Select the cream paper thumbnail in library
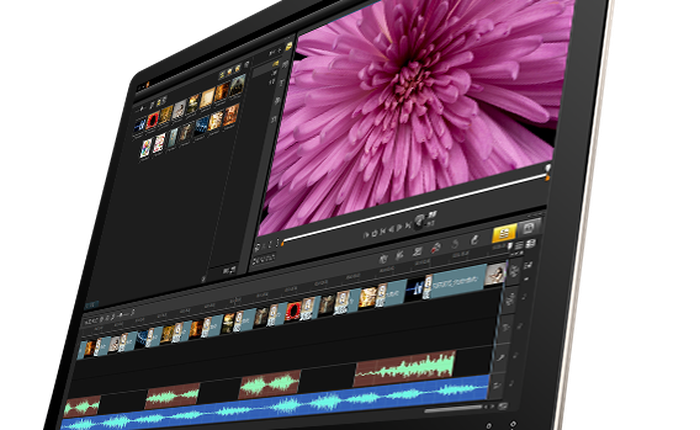The height and width of the screenshot is (430, 700). (207, 99)
